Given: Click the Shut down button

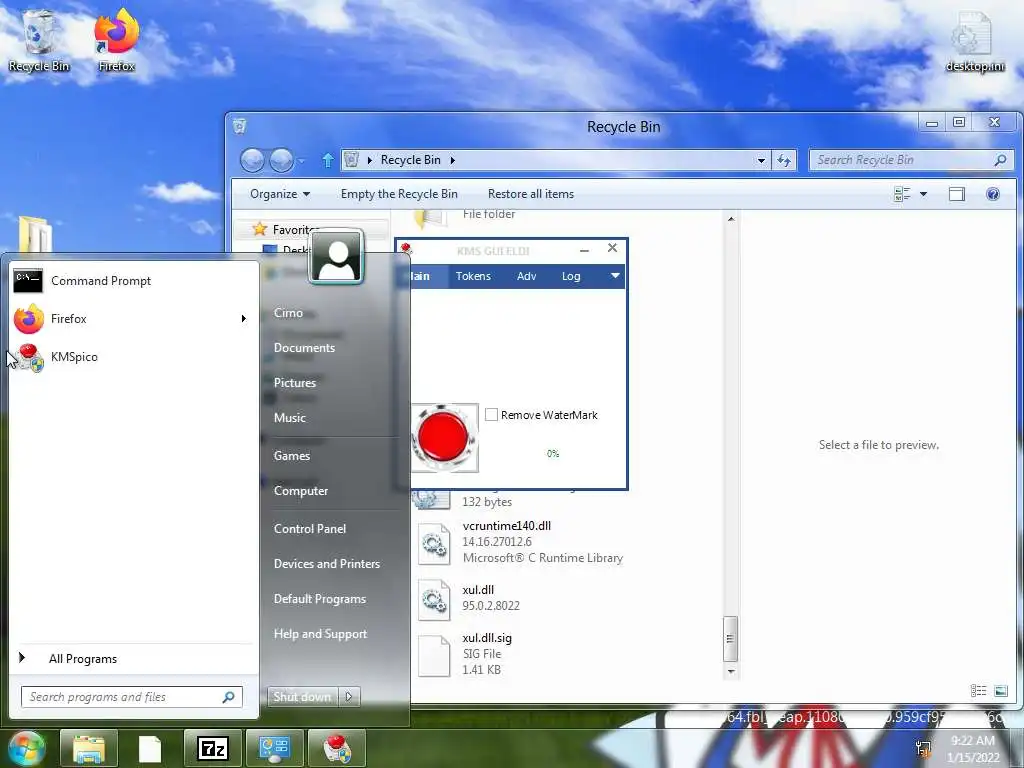Looking at the screenshot, I should (x=302, y=697).
